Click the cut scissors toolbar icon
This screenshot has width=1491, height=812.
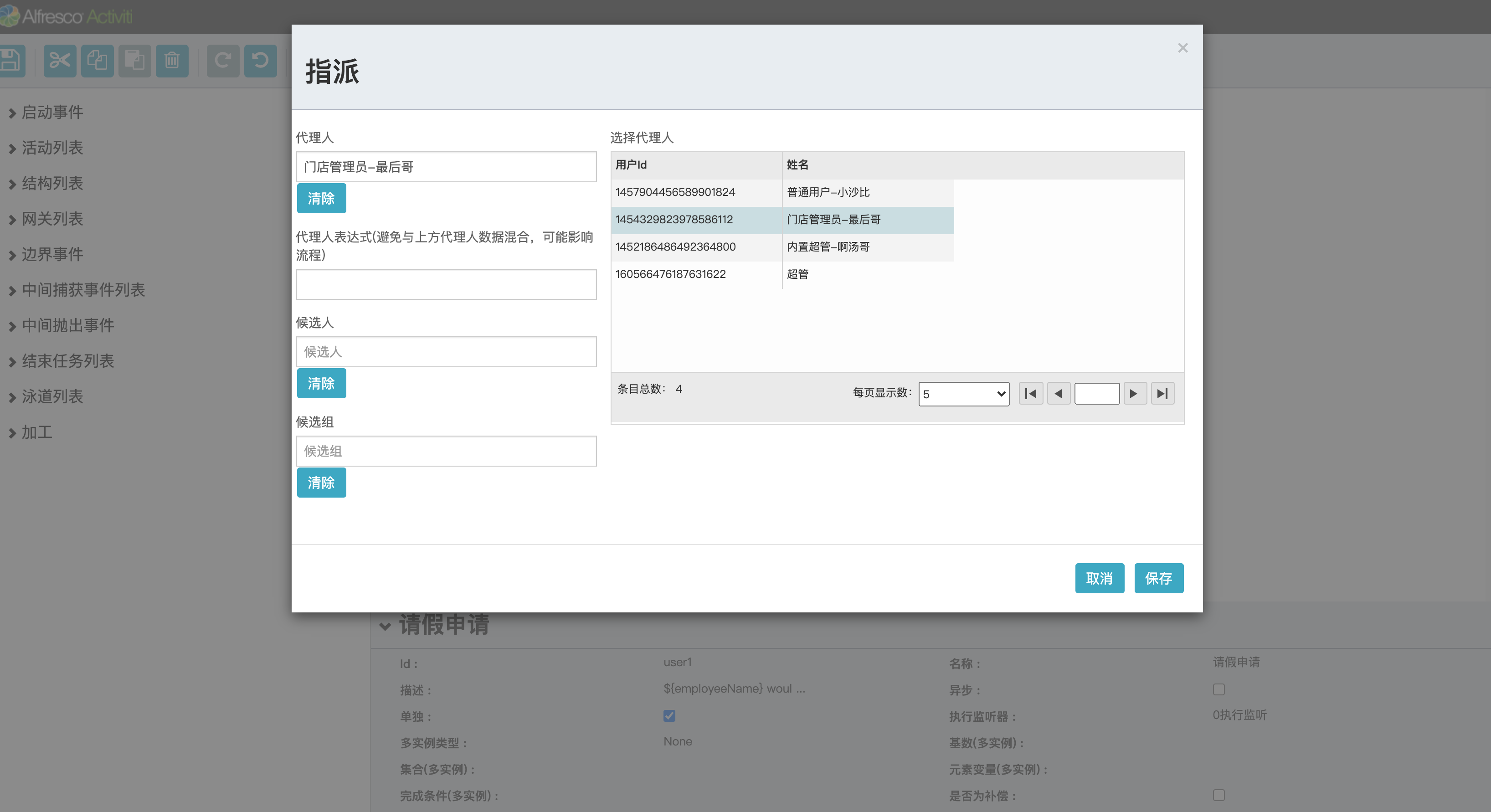(60, 61)
